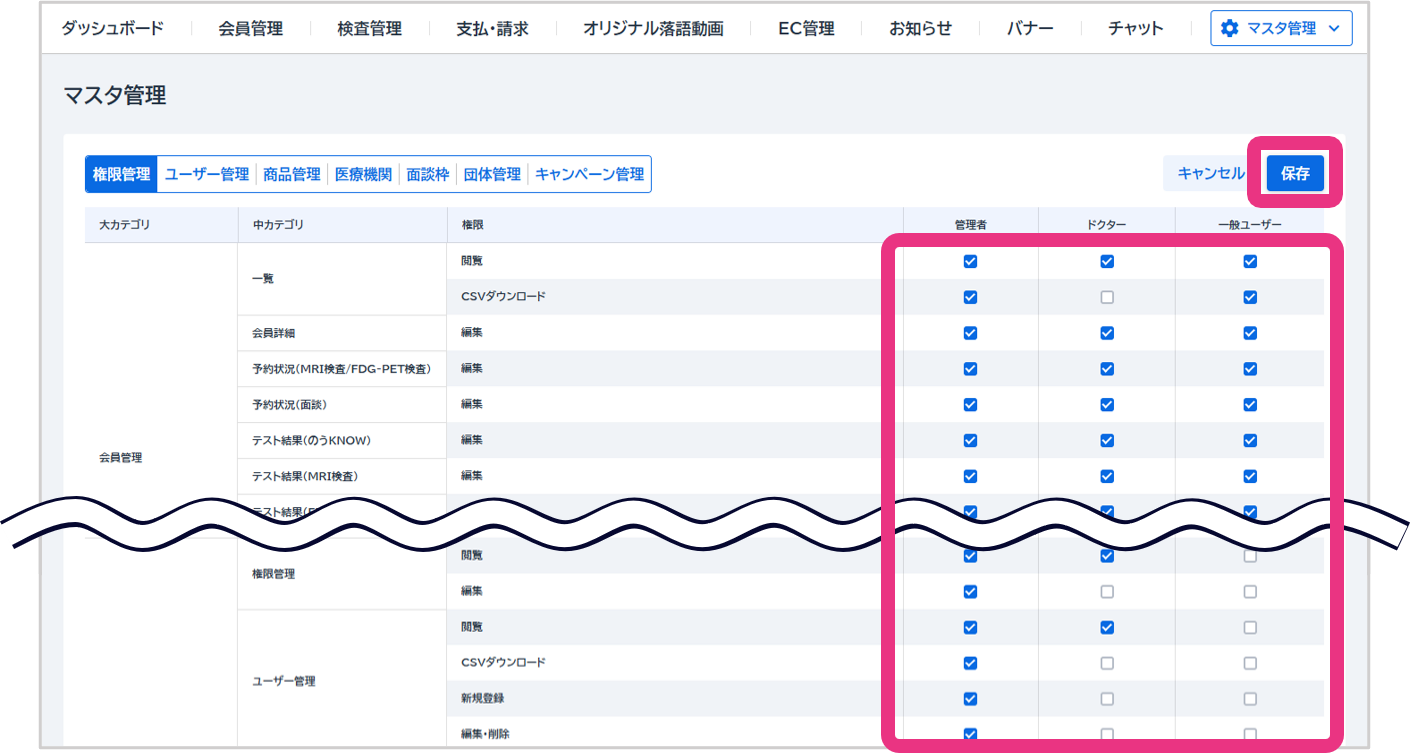This screenshot has height=753, width=1411.
Task: Expand the マスタ管理 dropdown chevron
Action: (1333, 29)
